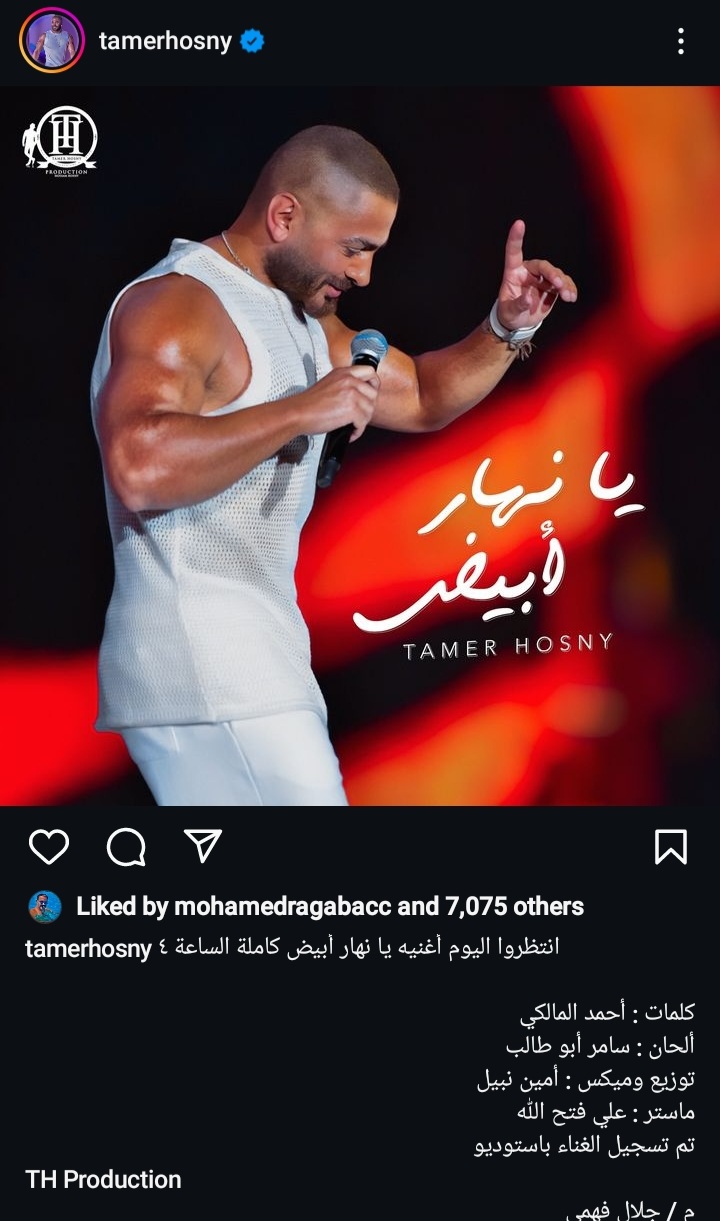Tap the TH Production logo on the image
Image resolution: width=720 pixels, height=1221 pixels.
[60, 140]
